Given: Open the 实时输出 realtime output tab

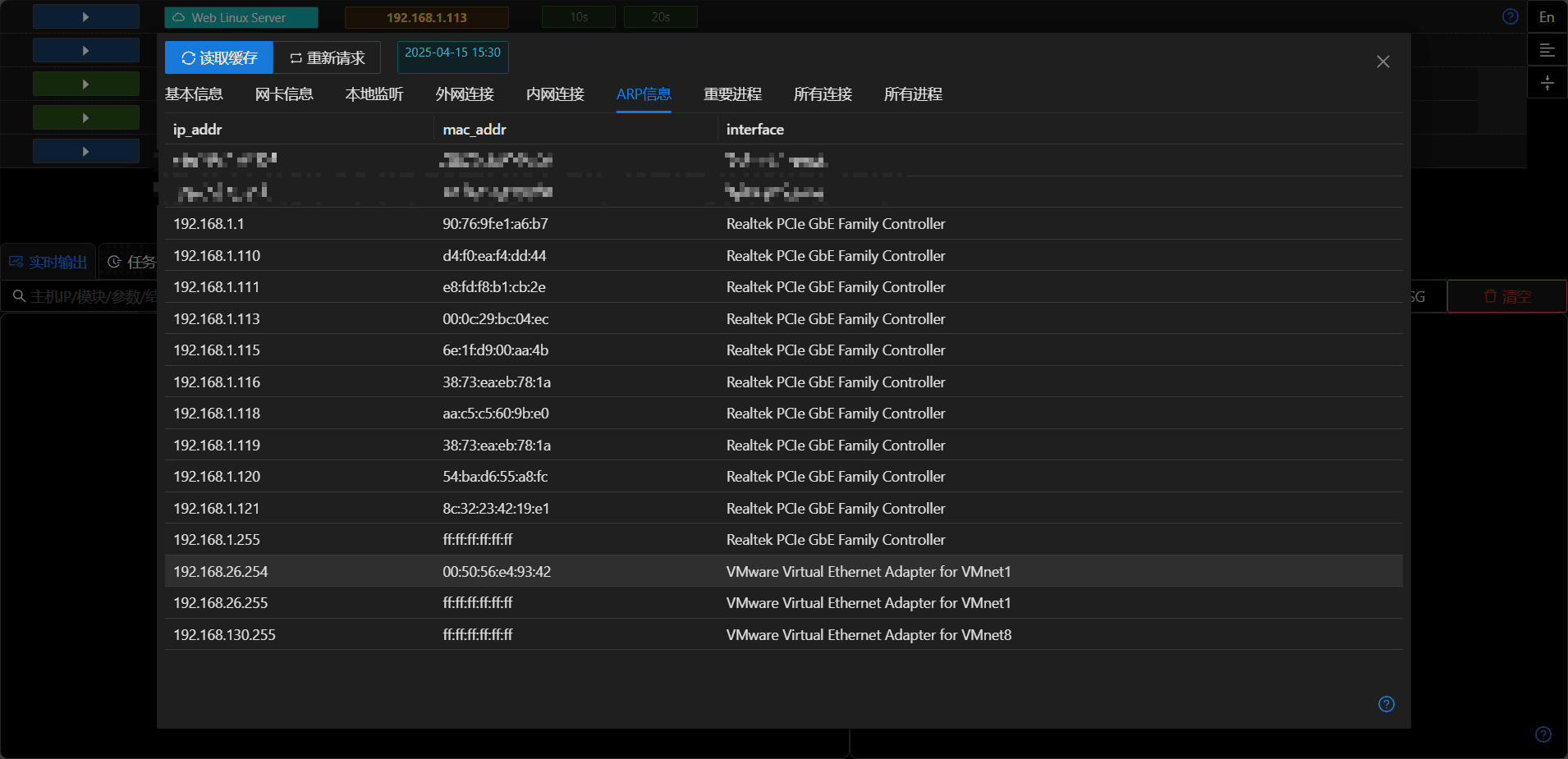Looking at the screenshot, I should [x=48, y=262].
